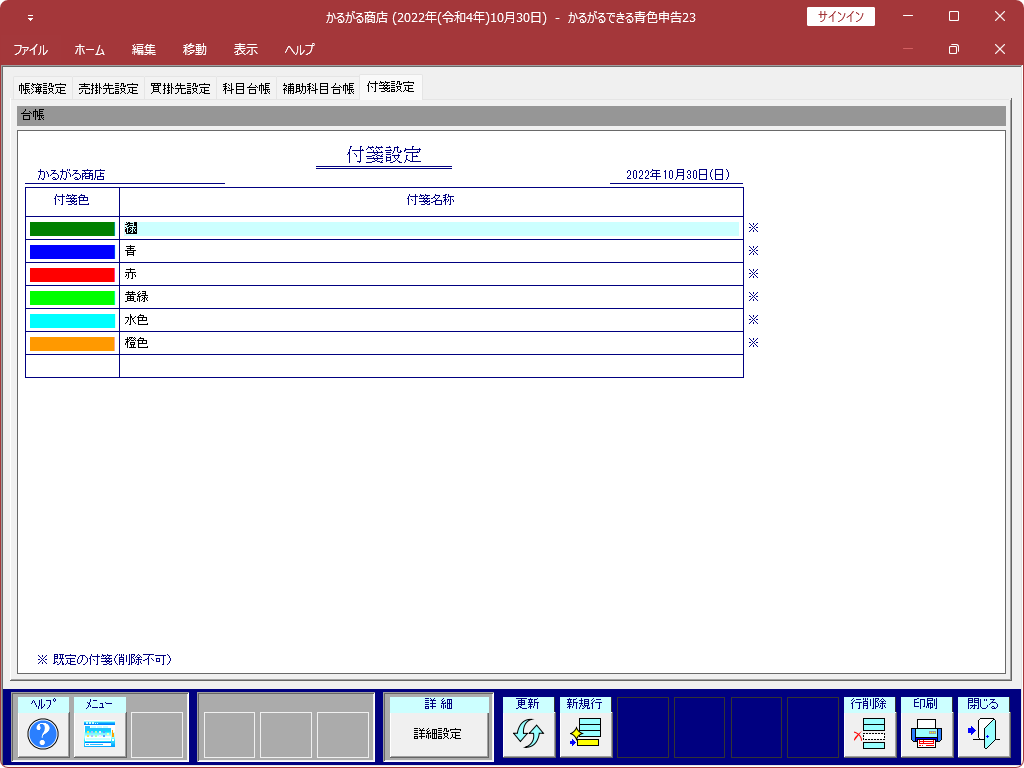Add a row with 新規行 icon
The image size is (1024, 768).
585,733
